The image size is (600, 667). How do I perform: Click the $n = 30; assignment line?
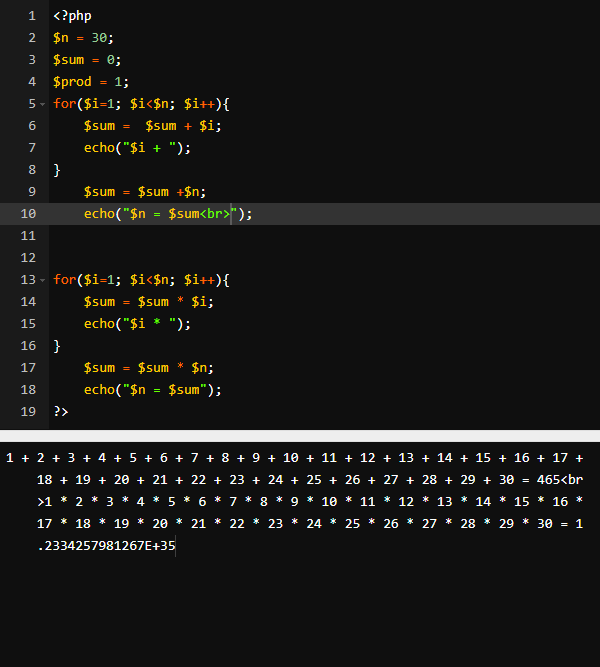83,38
